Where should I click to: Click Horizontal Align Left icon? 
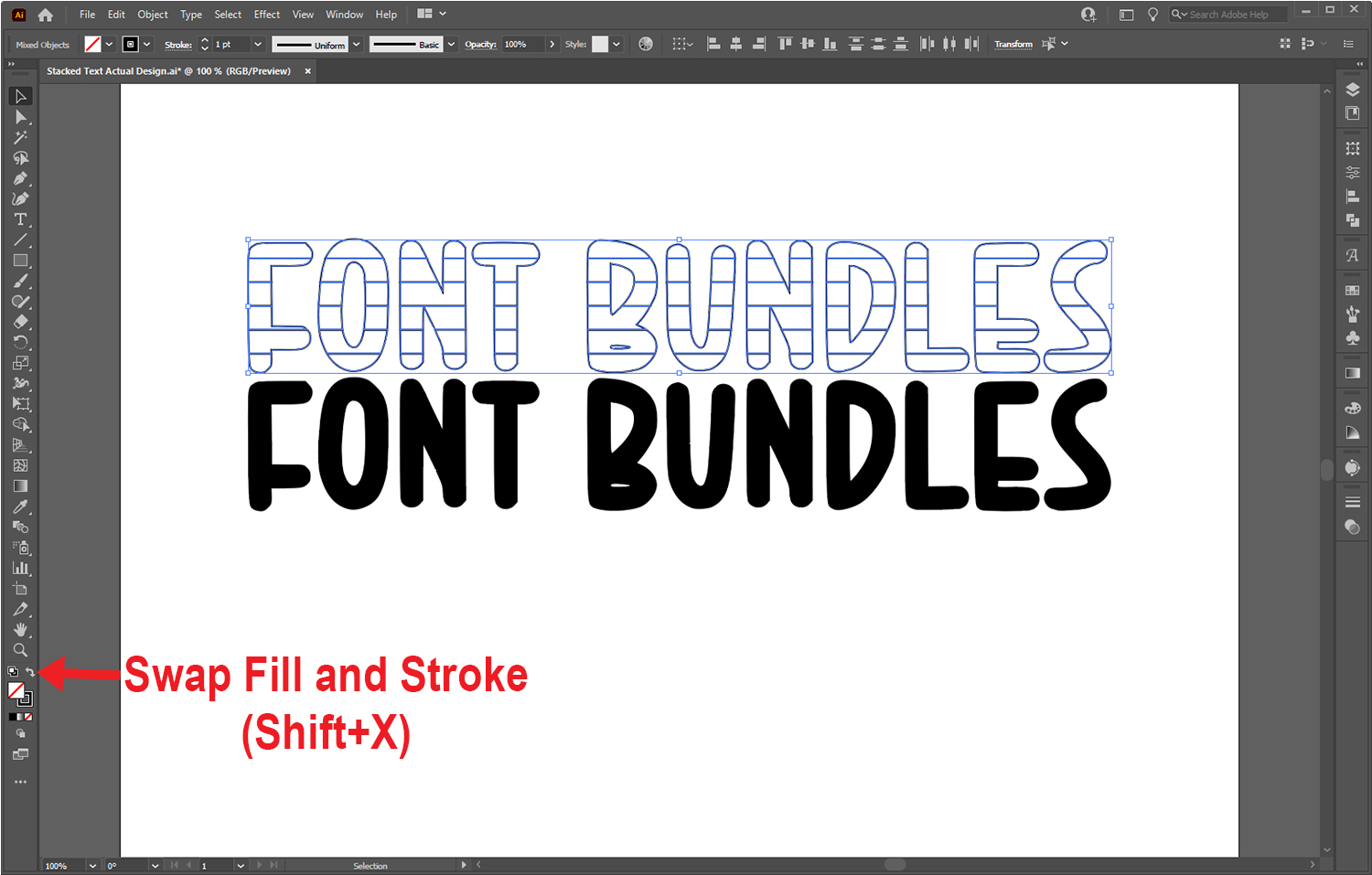714,44
